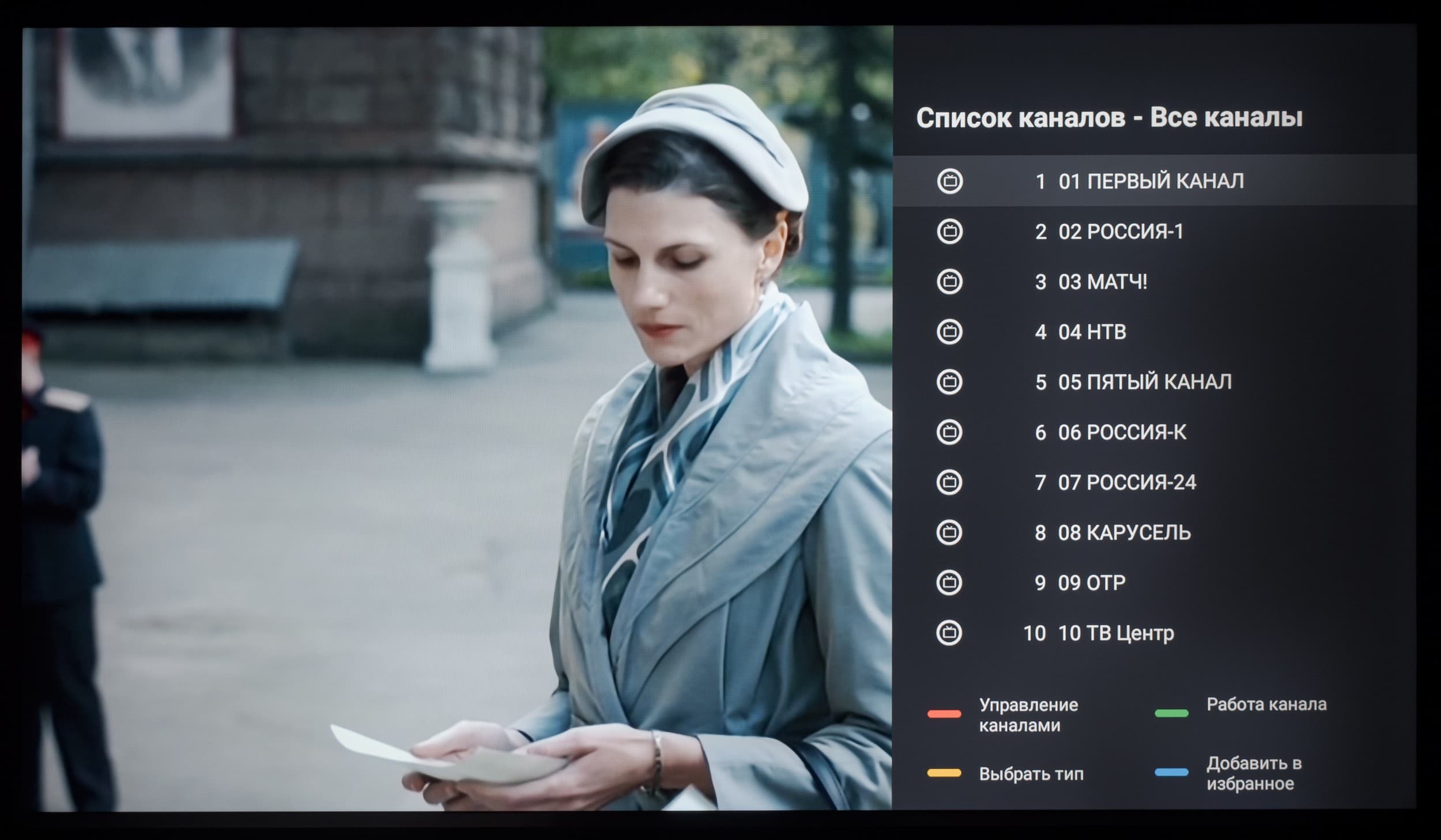Click TV icon beside ПЯТЫЙ КАНАЛ
Screen dimensions: 1441x840
tap(949, 382)
